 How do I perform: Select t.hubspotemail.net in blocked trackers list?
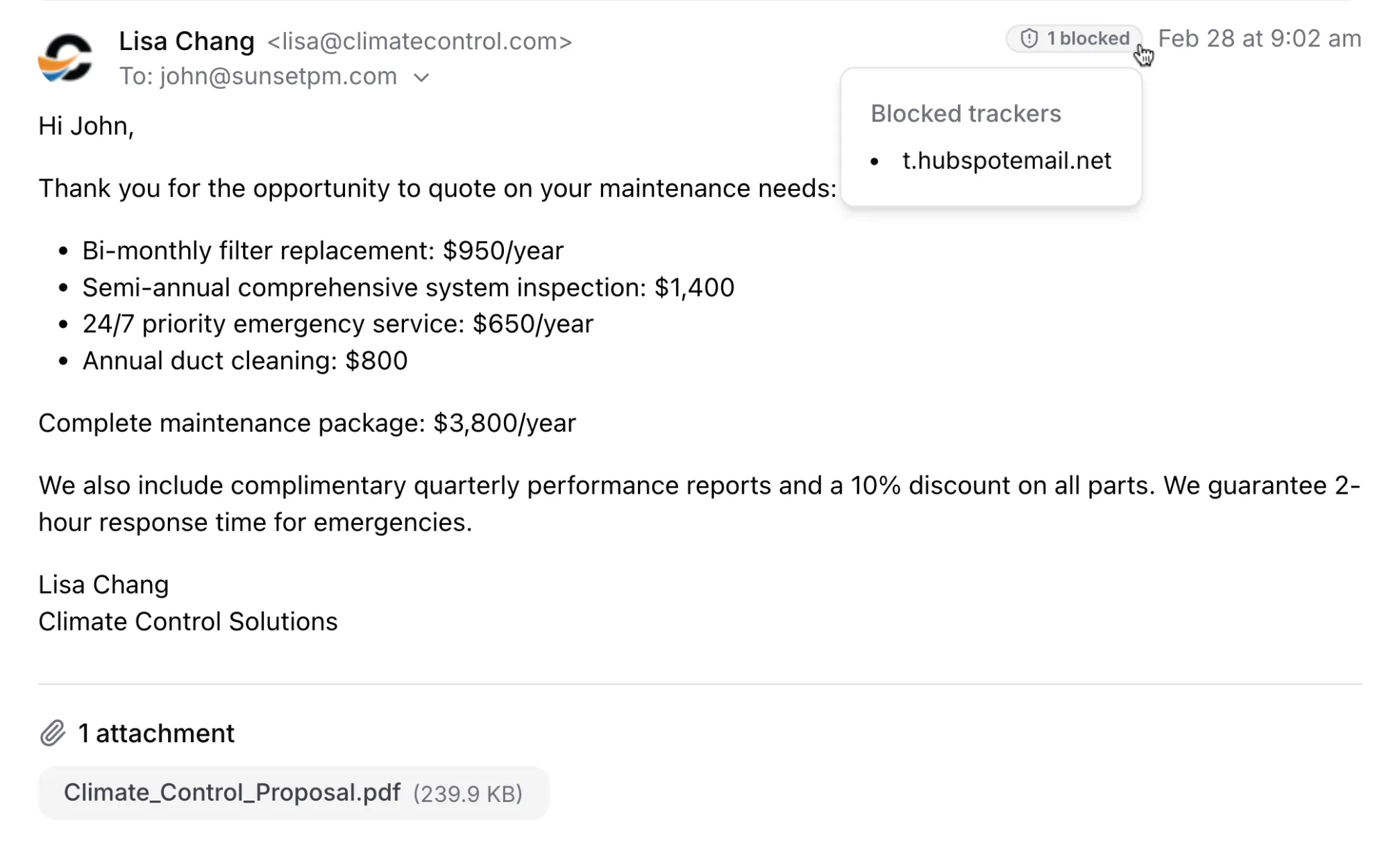(1006, 160)
